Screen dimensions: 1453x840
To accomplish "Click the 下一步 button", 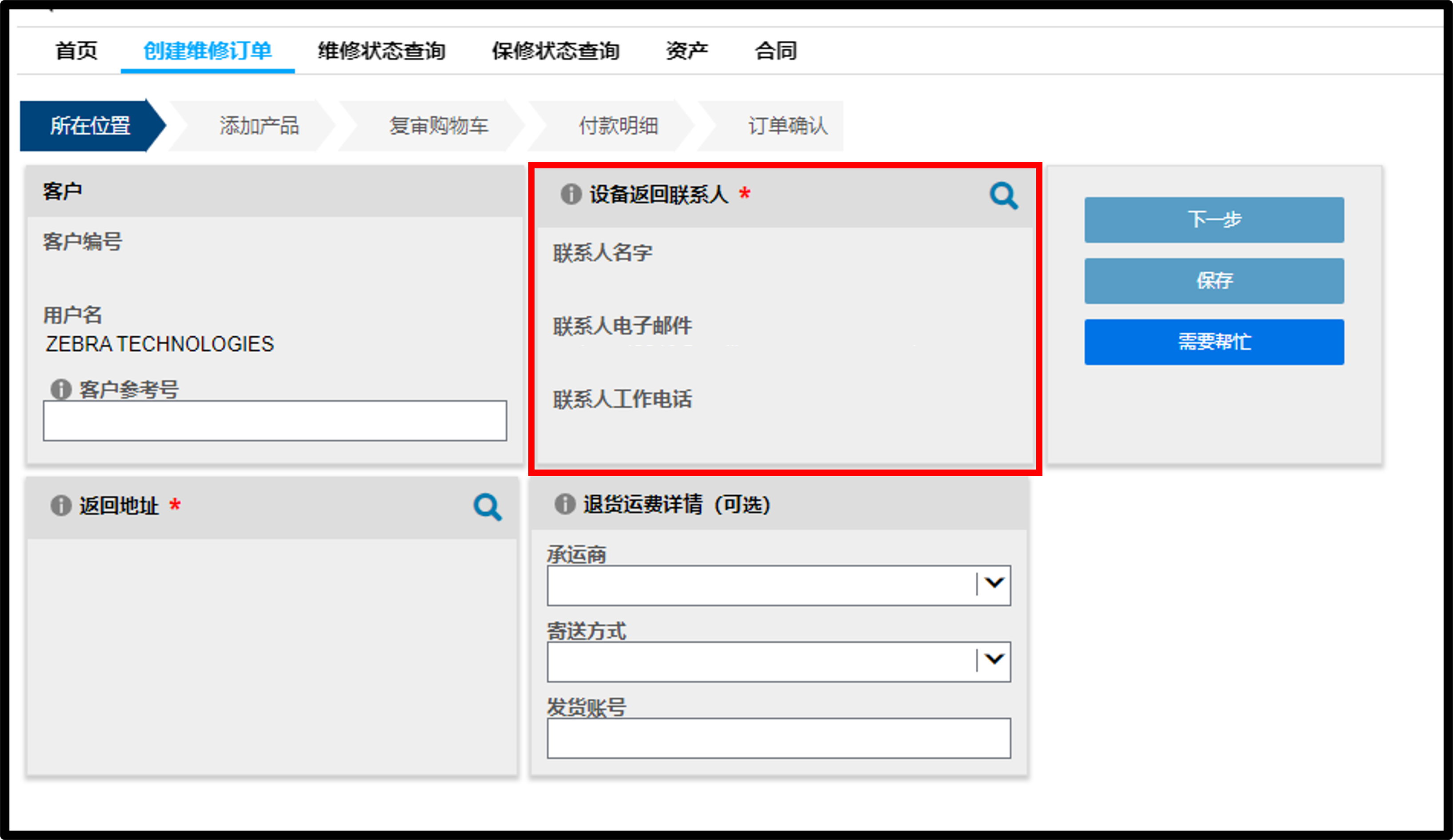I will coord(1213,219).
